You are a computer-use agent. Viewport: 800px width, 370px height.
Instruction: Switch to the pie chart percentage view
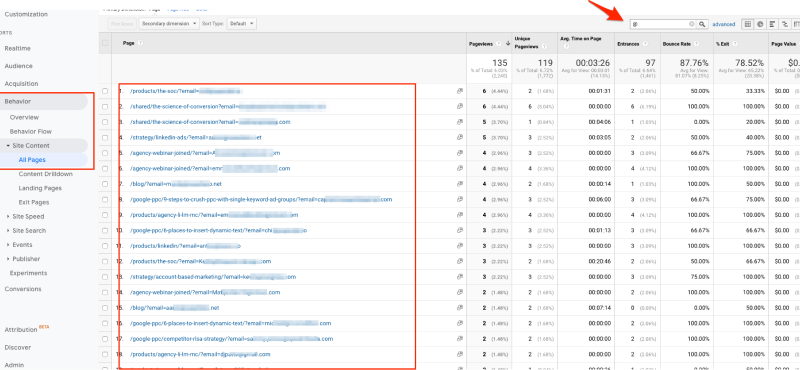pos(760,24)
